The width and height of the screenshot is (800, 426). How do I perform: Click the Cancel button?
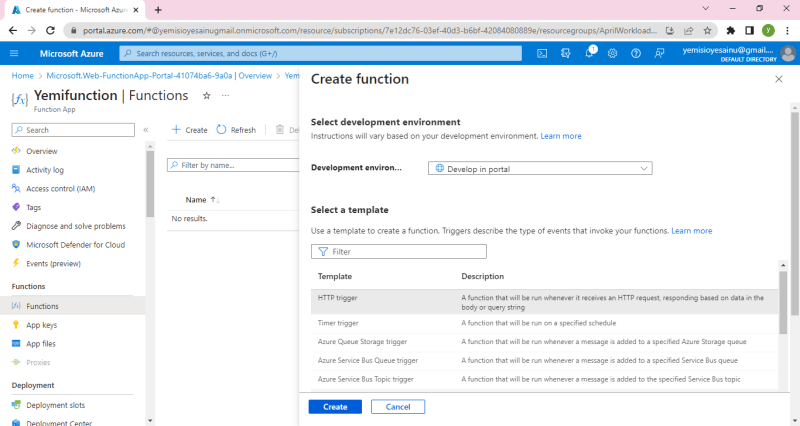pyautogui.click(x=398, y=407)
